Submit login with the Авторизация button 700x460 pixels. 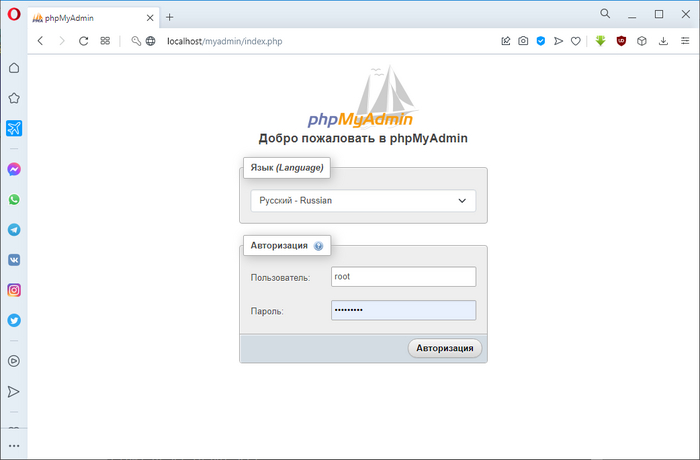click(x=445, y=348)
